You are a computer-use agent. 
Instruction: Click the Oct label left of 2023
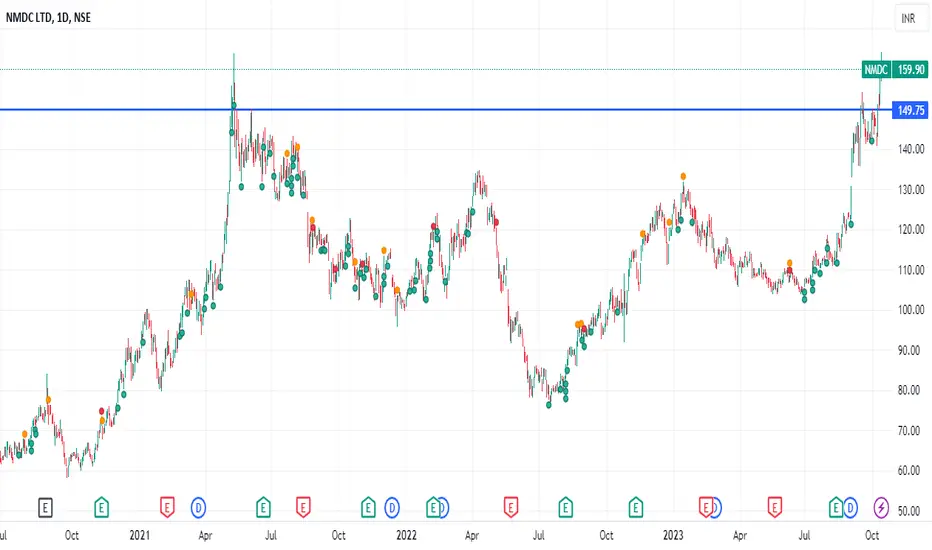(x=606, y=535)
